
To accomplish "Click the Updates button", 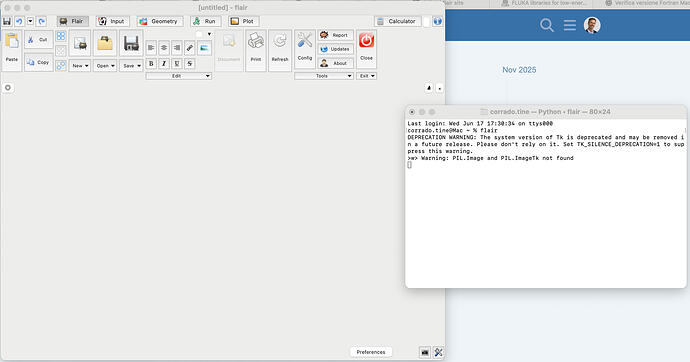I will click(x=335, y=49).
